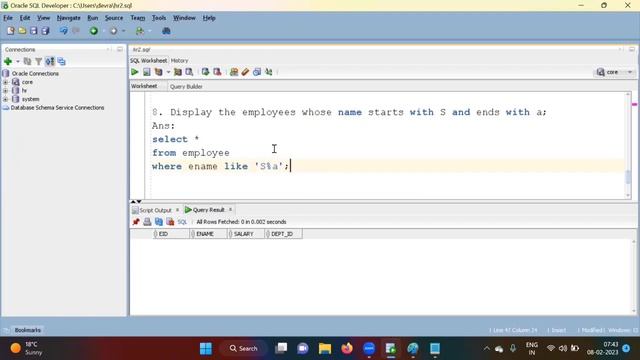Click the Windows Start button on taskbar
Image resolution: width=640 pixels, height=360 pixels.
click(x=206, y=349)
